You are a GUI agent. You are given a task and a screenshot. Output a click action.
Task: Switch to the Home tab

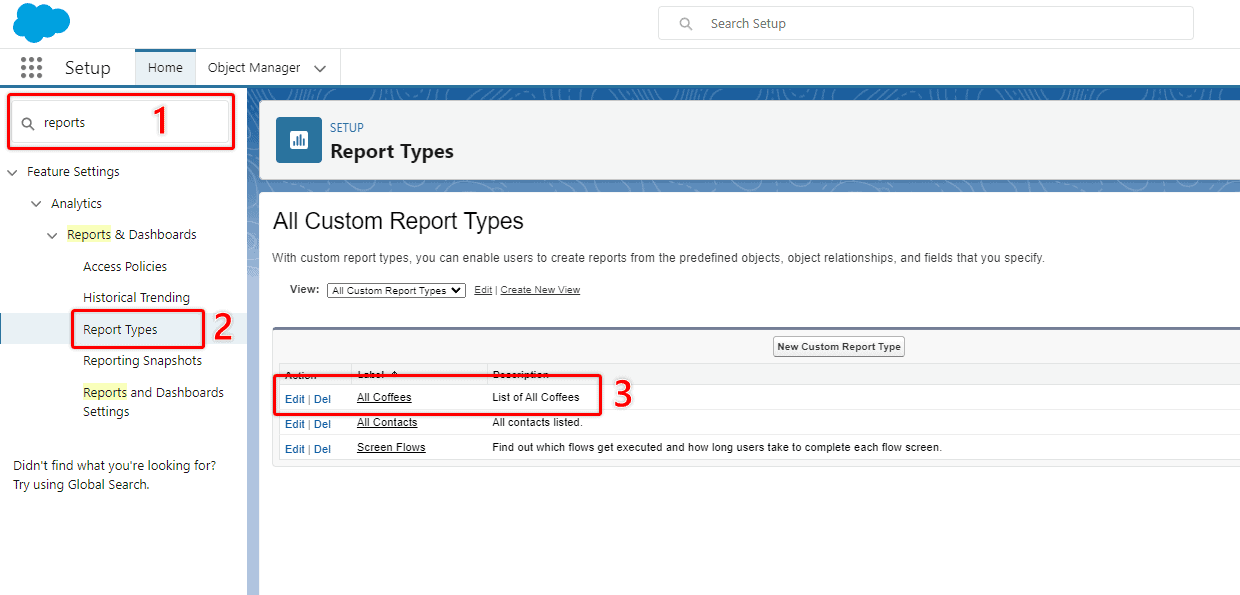[165, 68]
